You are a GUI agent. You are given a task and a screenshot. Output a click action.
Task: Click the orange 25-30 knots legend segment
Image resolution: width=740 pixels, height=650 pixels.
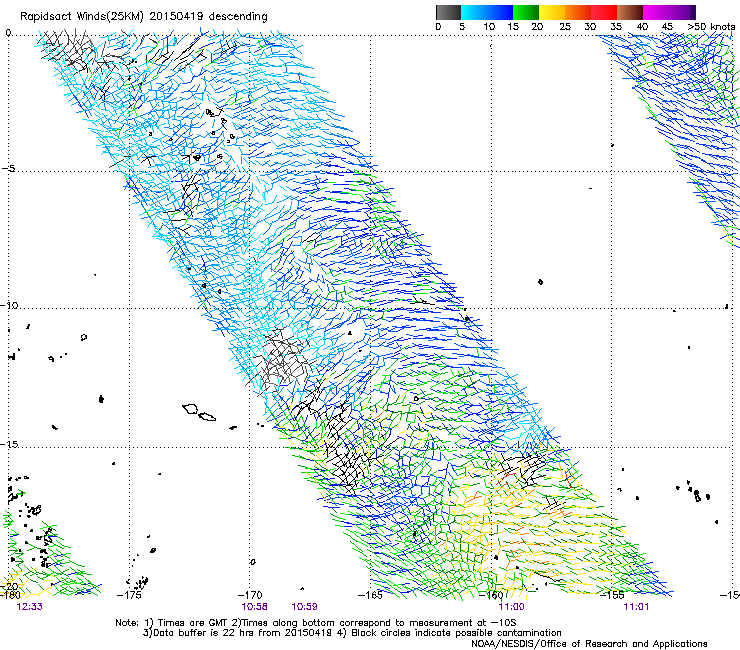tap(578, 12)
